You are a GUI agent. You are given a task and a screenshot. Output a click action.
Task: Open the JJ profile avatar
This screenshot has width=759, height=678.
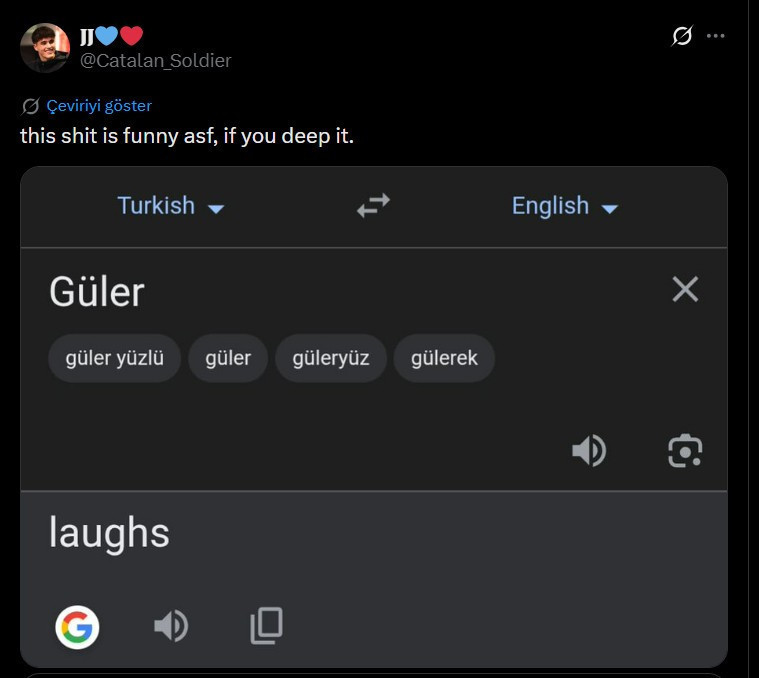coord(45,48)
